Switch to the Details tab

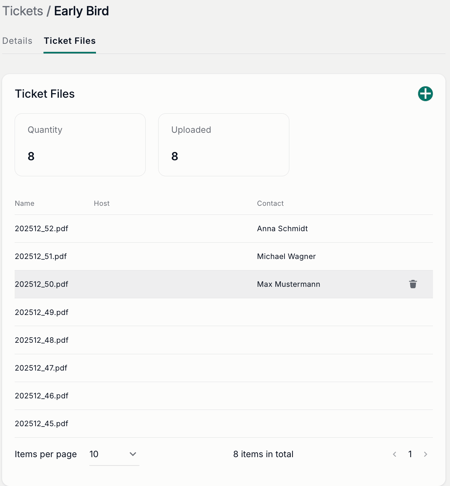[x=17, y=41]
